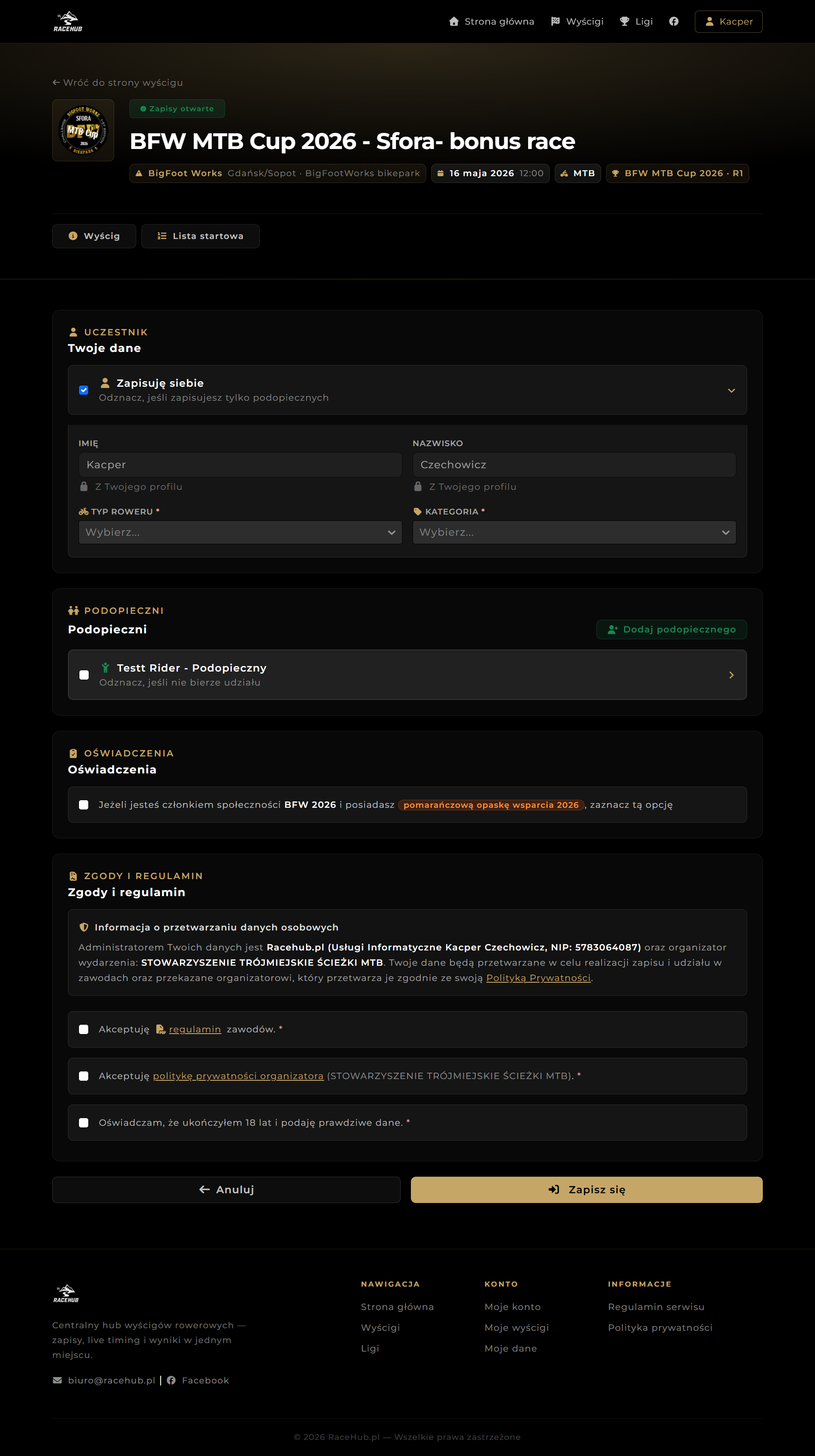Open the Kacper user menu

click(728, 22)
